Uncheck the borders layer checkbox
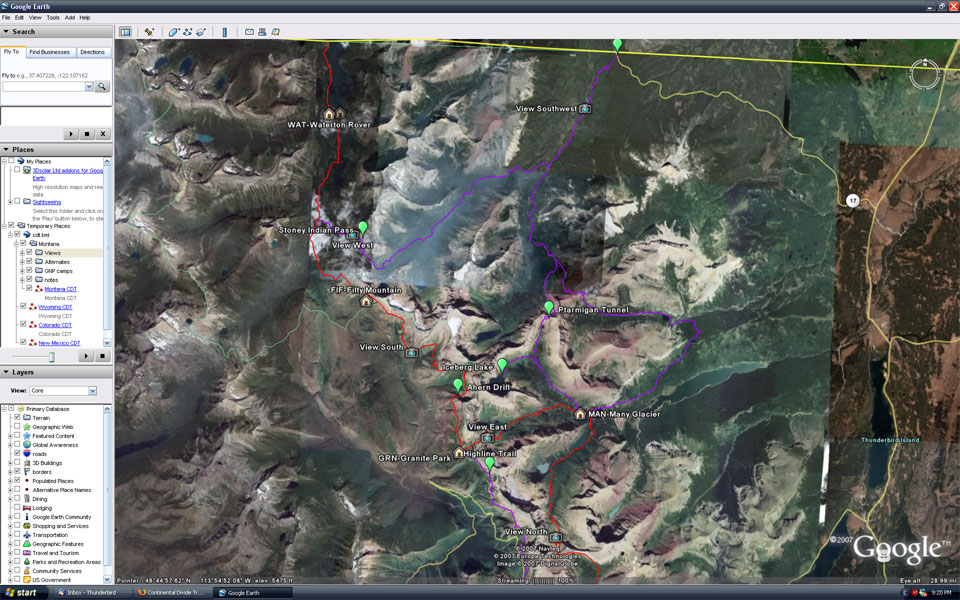The height and width of the screenshot is (600, 960). 18,471
